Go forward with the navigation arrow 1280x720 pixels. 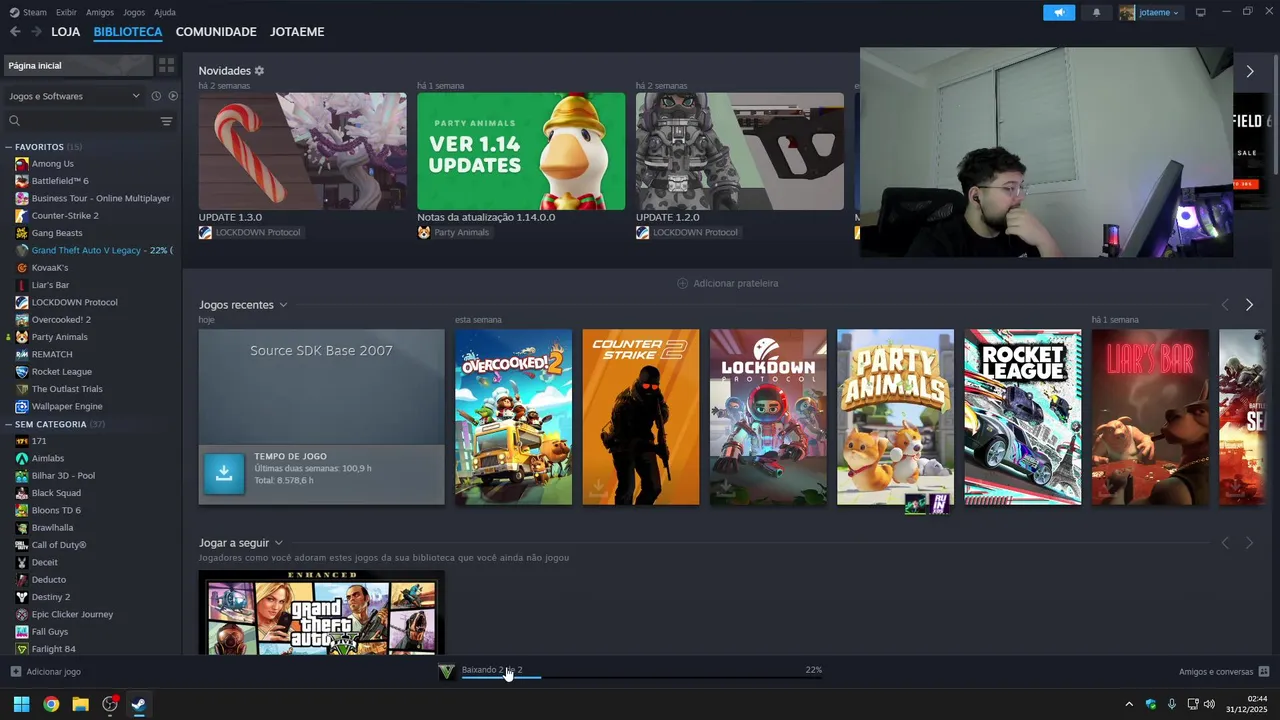coord(36,32)
